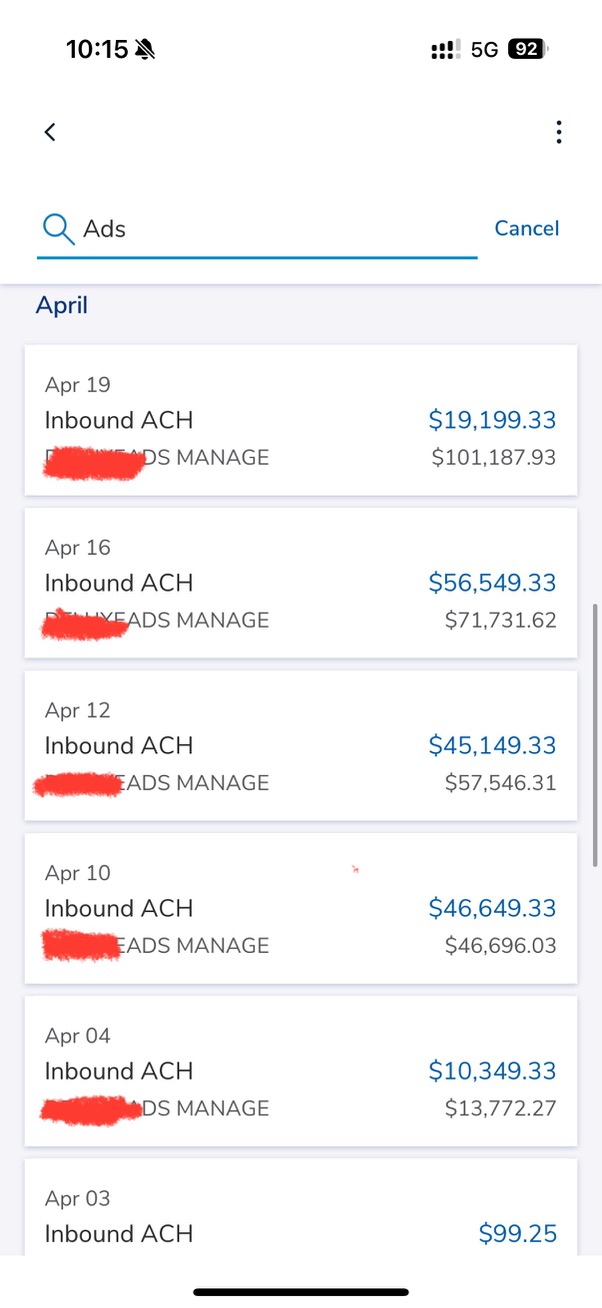Open the Apr 19 Inbound ACH transaction

(301, 420)
